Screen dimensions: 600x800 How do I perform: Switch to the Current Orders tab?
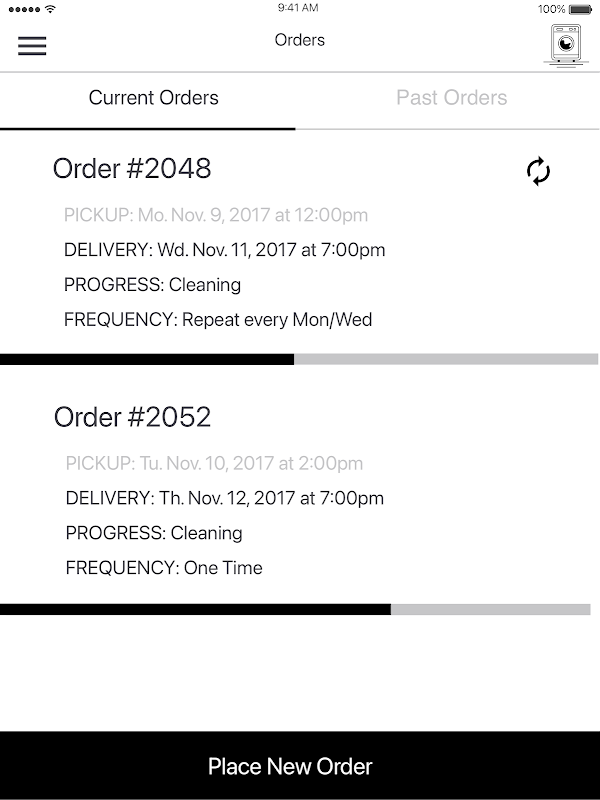point(153,98)
